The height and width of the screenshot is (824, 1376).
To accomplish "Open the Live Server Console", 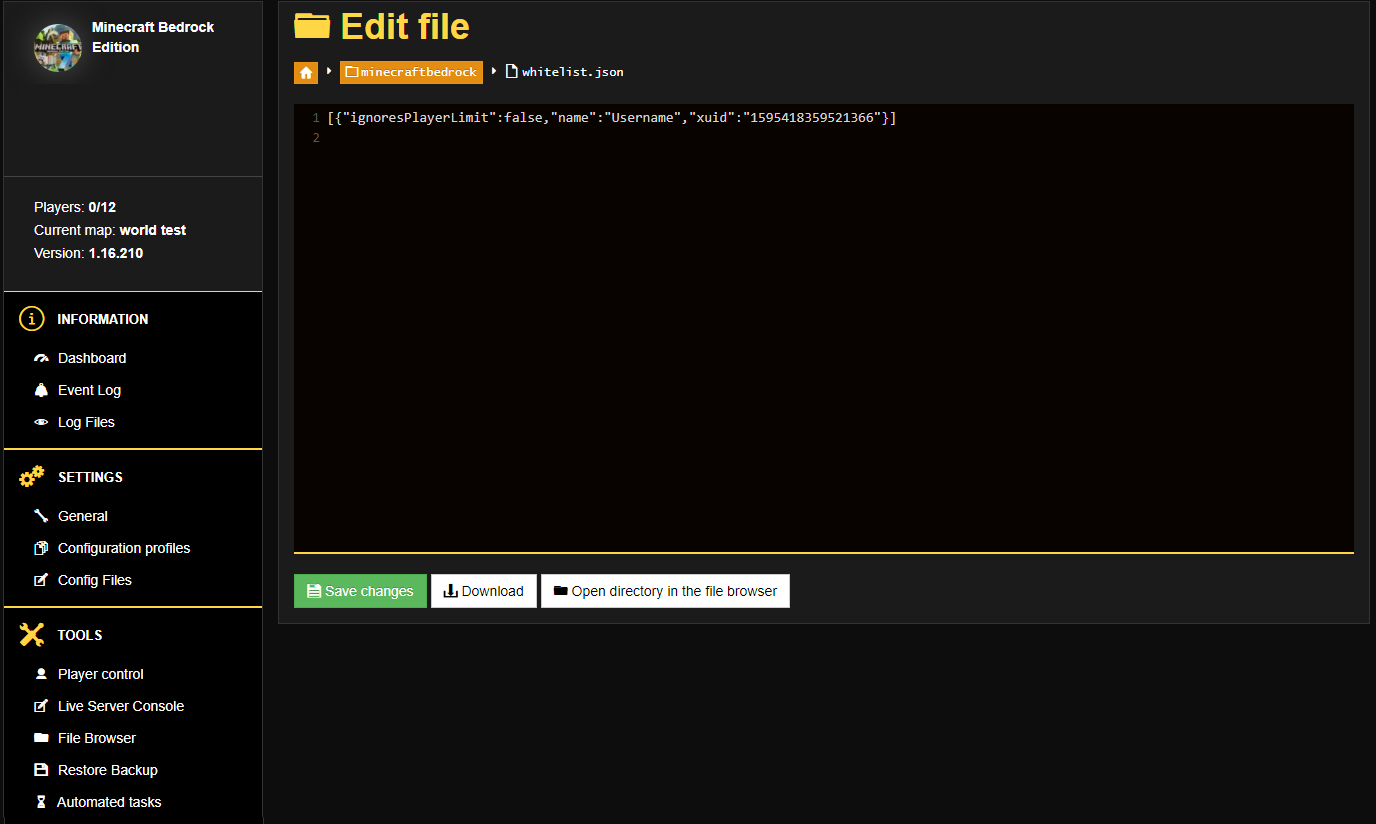I will [x=120, y=705].
